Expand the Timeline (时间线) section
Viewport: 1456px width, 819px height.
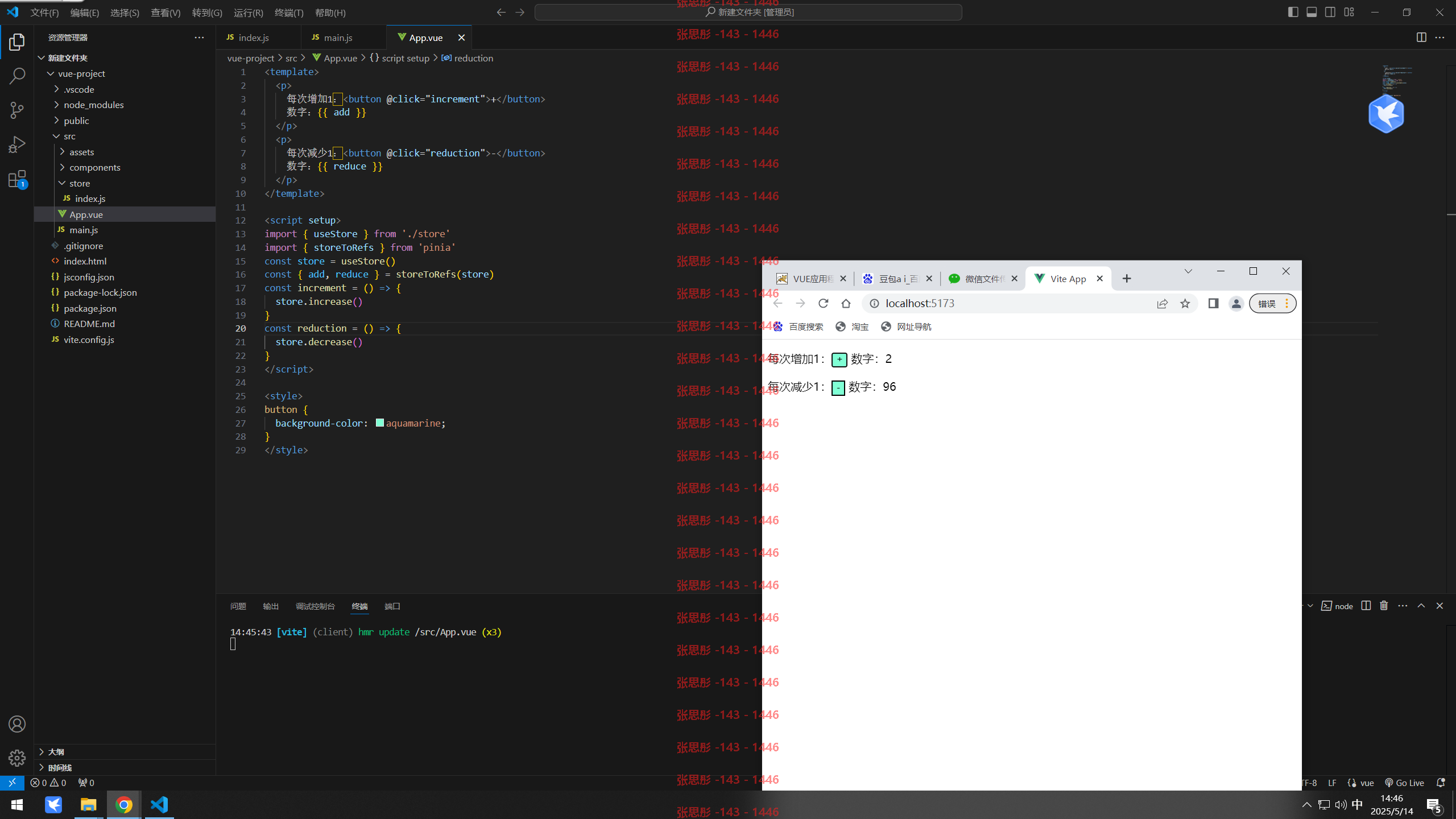coord(125,767)
